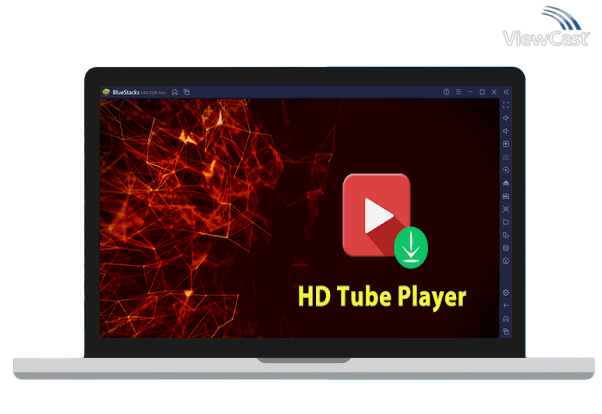Image resolution: width=602 pixels, height=414 pixels.
Task: Open the keyboard game controls icon
Action: (506, 157)
